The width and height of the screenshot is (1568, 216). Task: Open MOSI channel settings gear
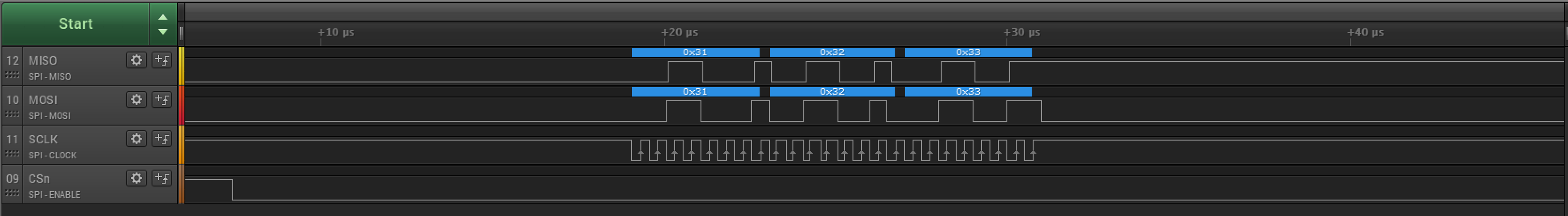pos(137,99)
